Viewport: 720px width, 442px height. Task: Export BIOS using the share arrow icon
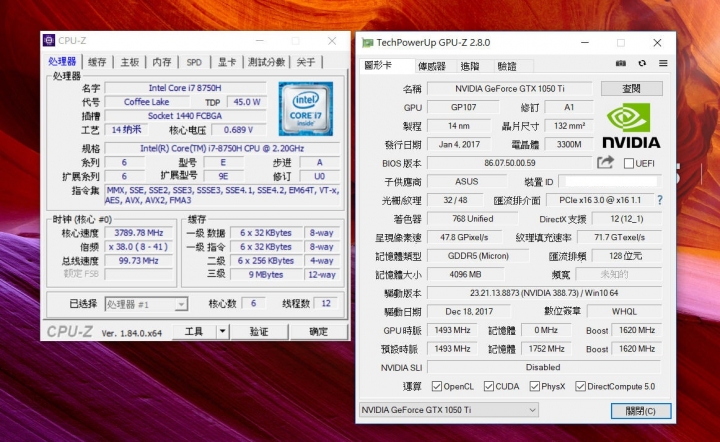coord(605,162)
